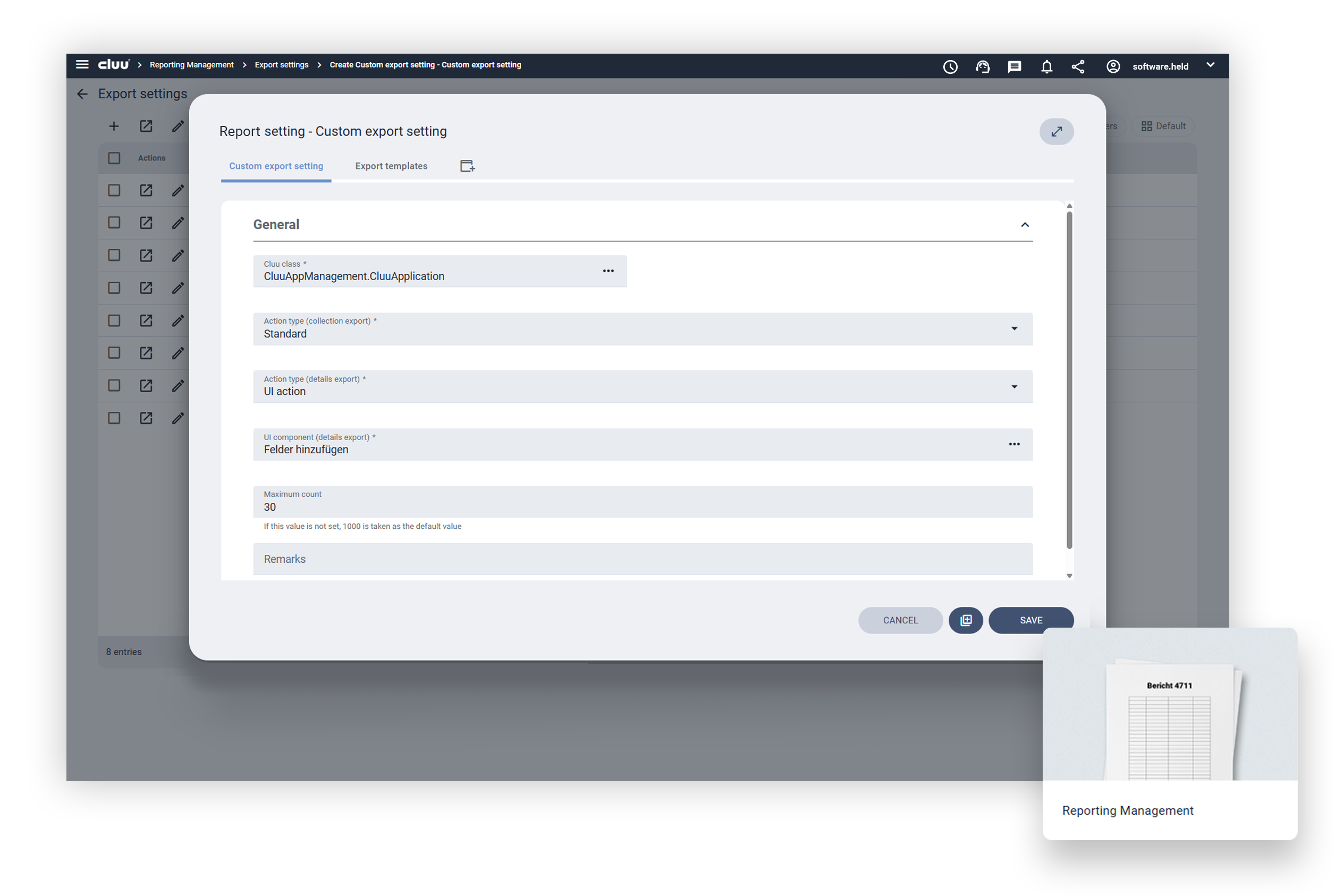Click the save-and-duplicate icon button
Viewport: 1335px width, 896px height.
click(965, 620)
